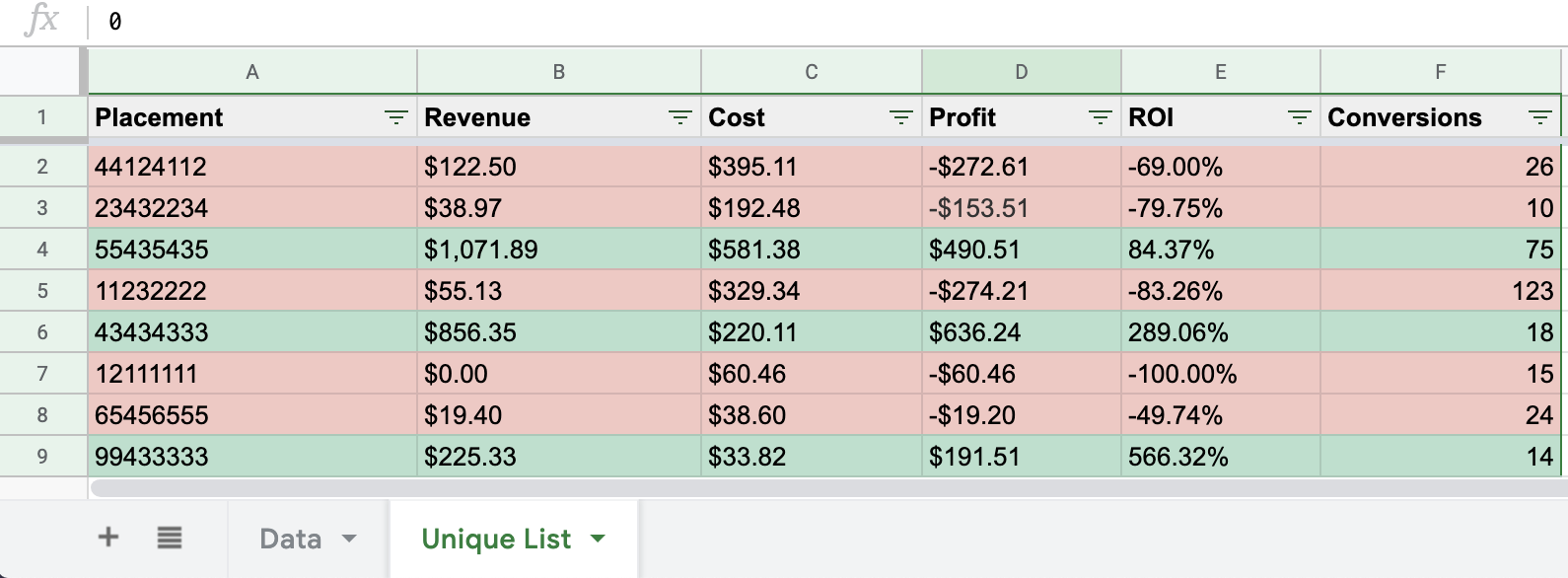Select column B header
Image resolution: width=1568 pixels, height=578 pixels.
click(x=559, y=72)
